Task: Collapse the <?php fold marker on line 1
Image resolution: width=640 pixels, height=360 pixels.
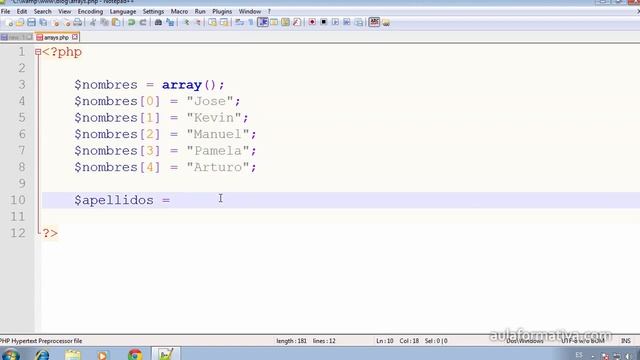Action: [x=38, y=52]
